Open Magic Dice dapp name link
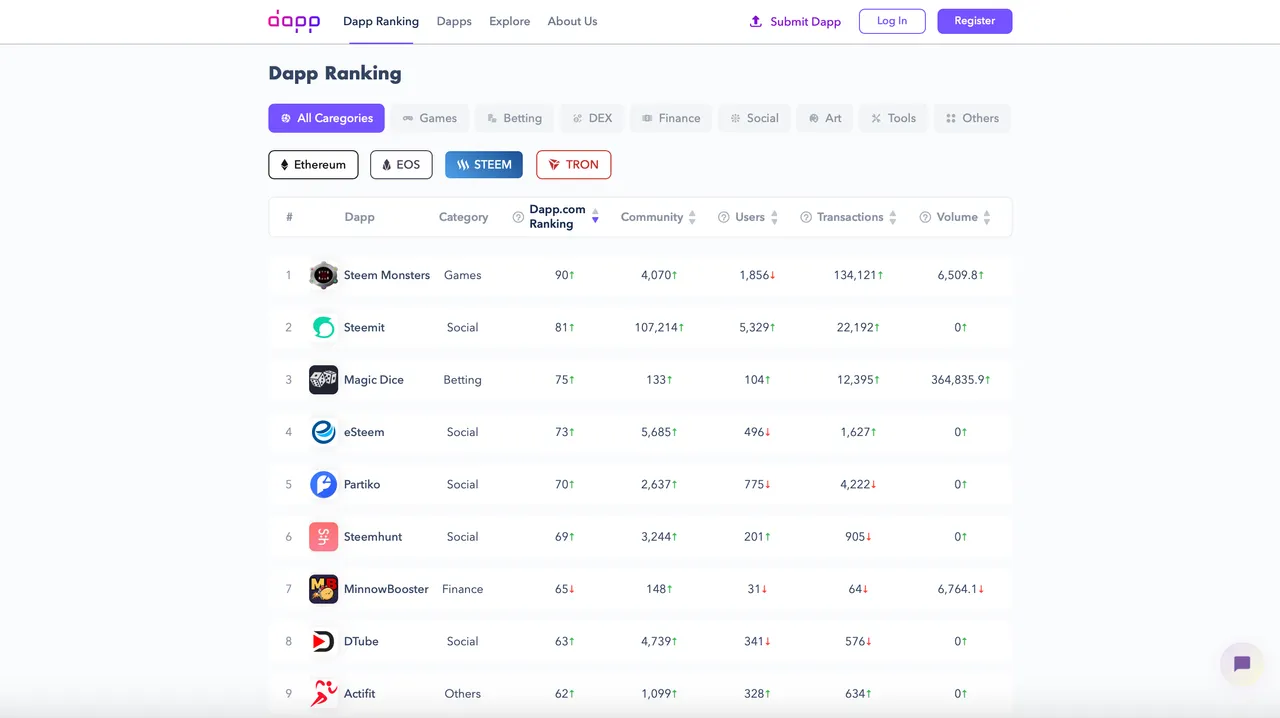The height and width of the screenshot is (718, 1280). [374, 380]
